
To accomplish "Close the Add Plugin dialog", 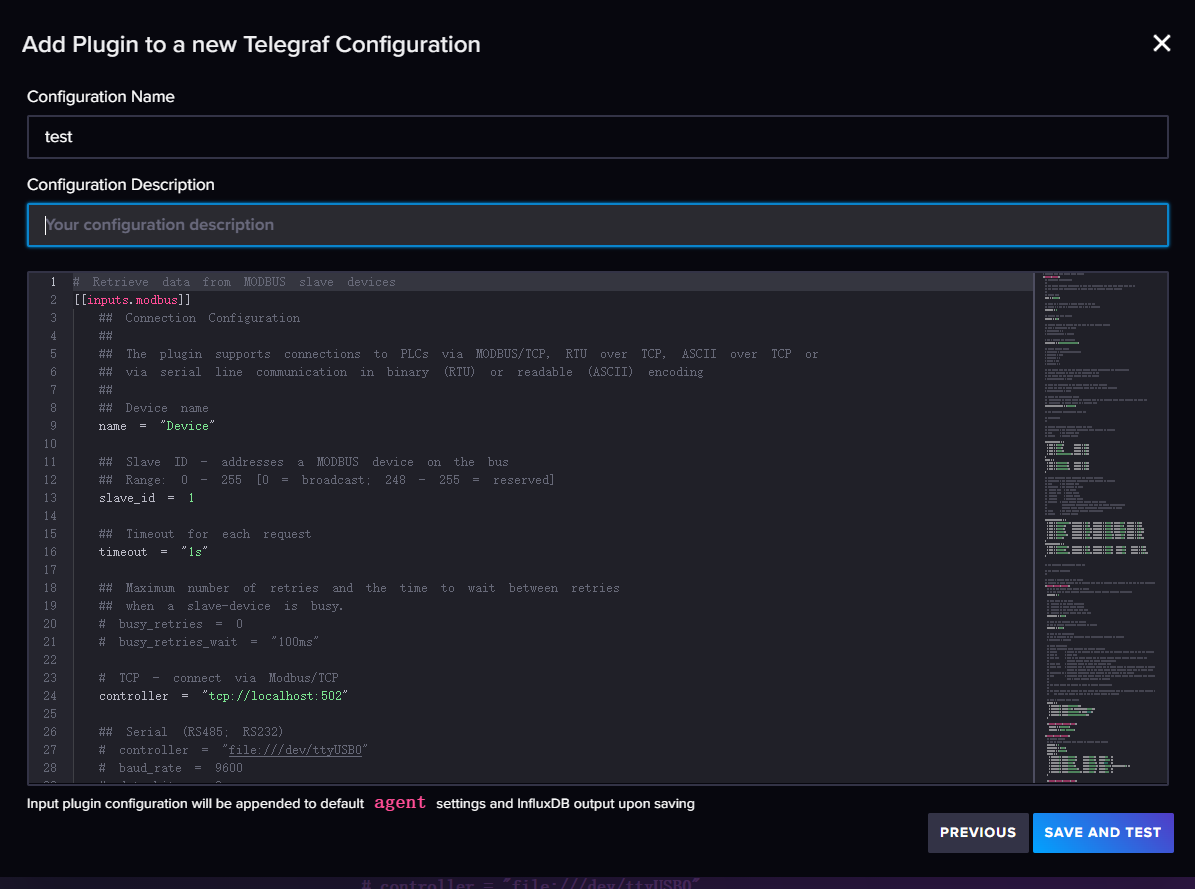I will click(x=1161, y=43).
